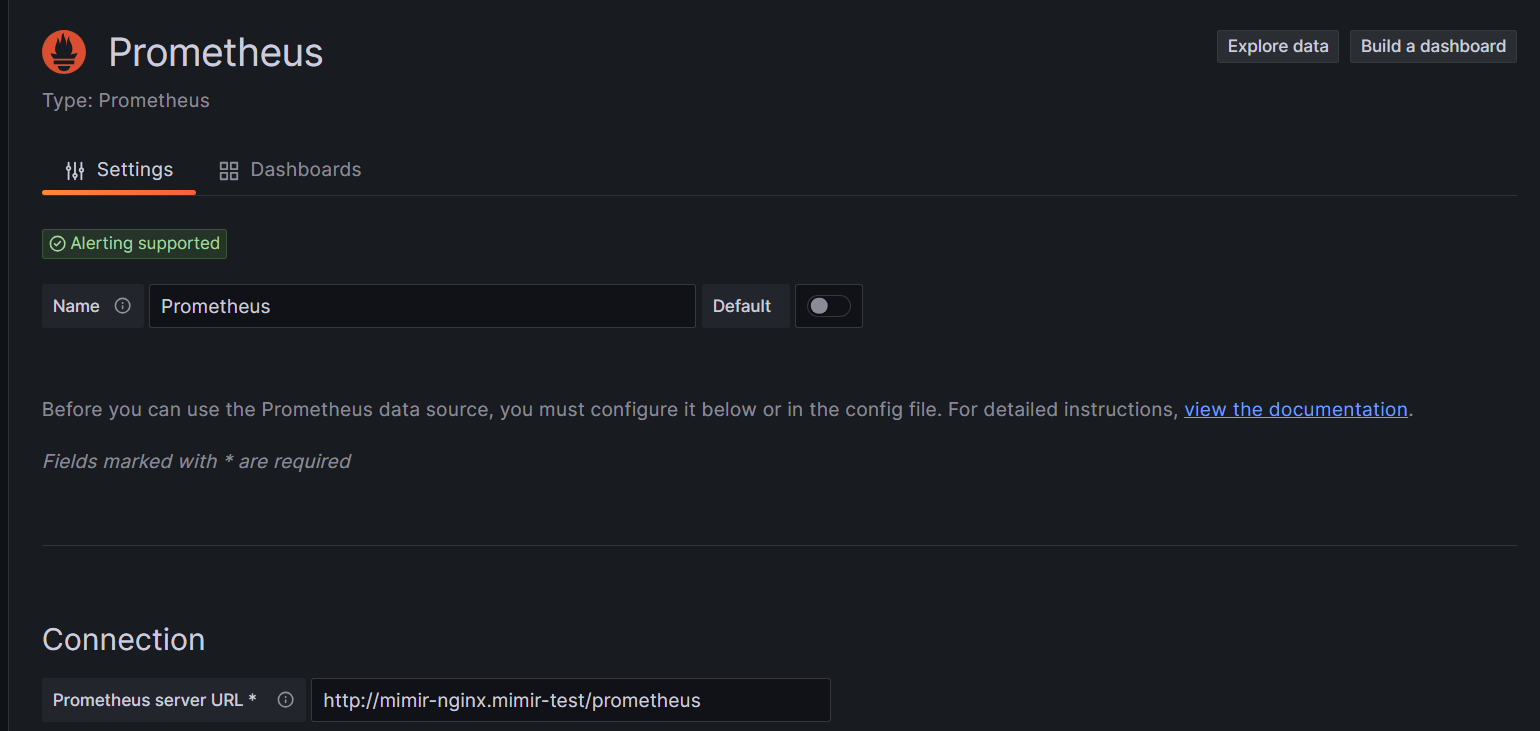The width and height of the screenshot is (1540, 731).
Task: Click the Name label text
Action: (76, 306)
